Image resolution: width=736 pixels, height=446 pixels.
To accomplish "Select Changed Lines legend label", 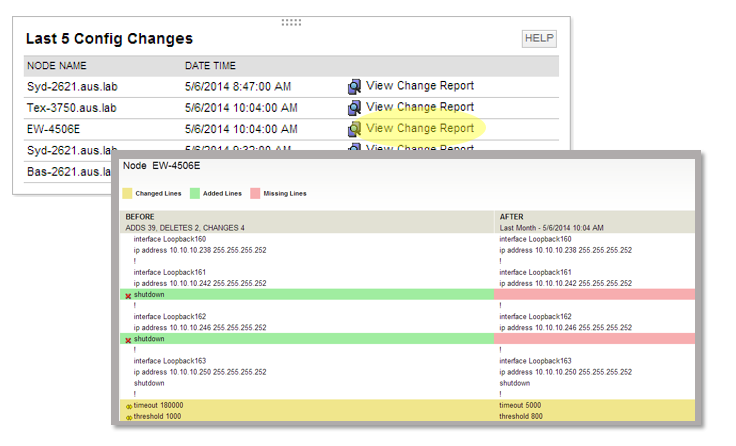I will pos(158,193).
